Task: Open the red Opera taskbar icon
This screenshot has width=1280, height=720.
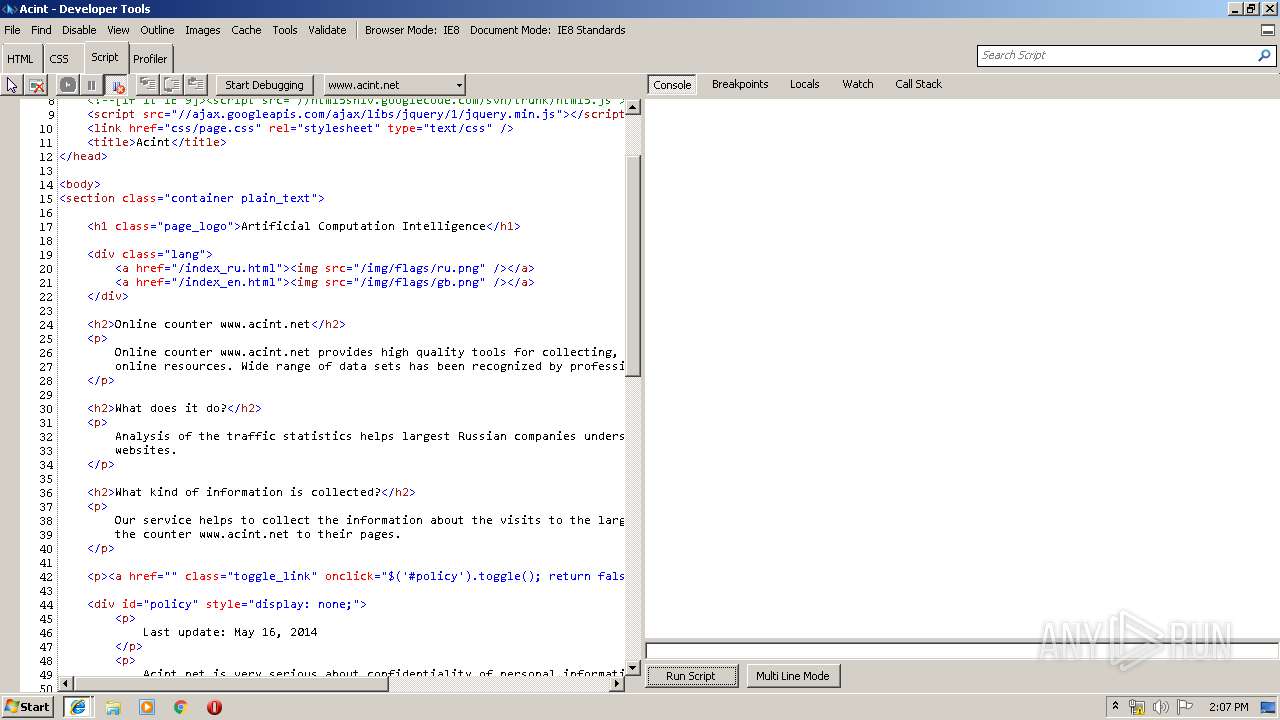Action: [x=214, y=707]
